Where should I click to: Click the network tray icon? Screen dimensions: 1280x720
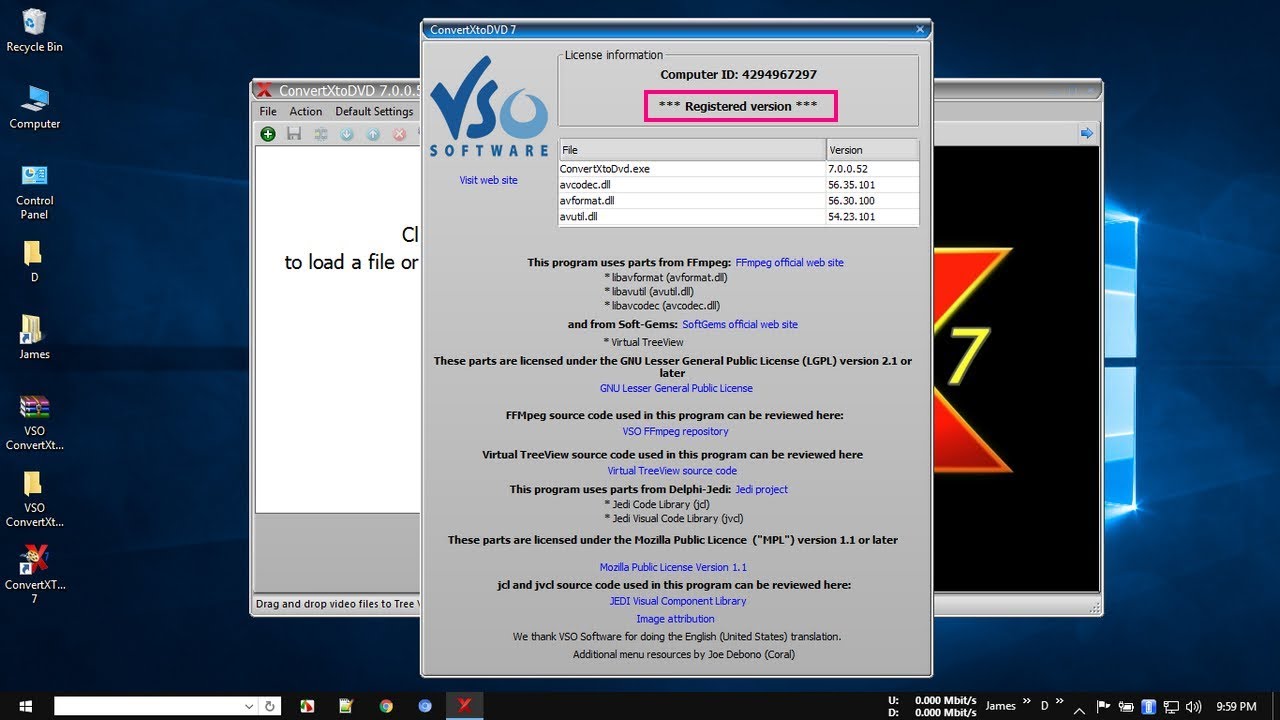tap(1172, 706)
